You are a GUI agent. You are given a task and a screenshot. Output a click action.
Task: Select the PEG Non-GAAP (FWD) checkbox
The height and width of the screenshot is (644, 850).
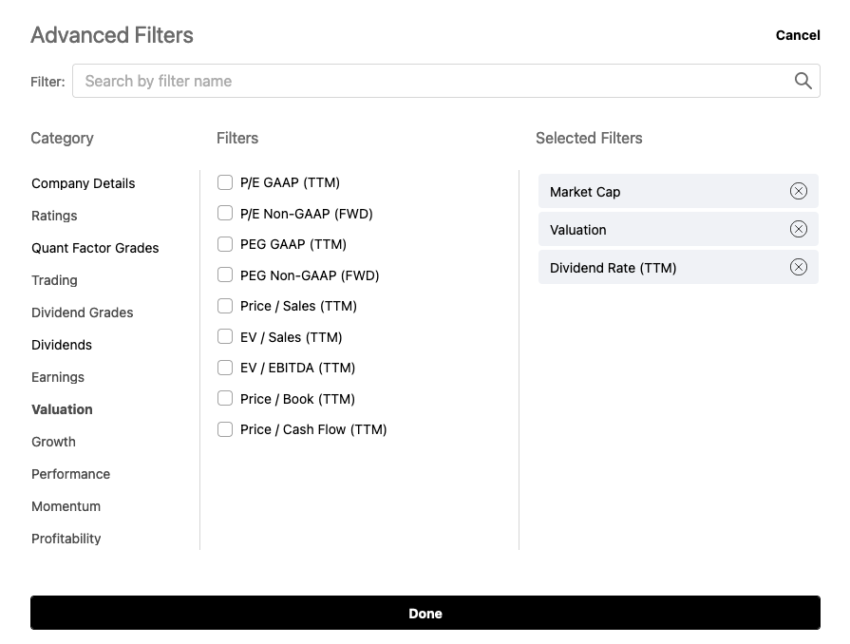tap(225, 275)
